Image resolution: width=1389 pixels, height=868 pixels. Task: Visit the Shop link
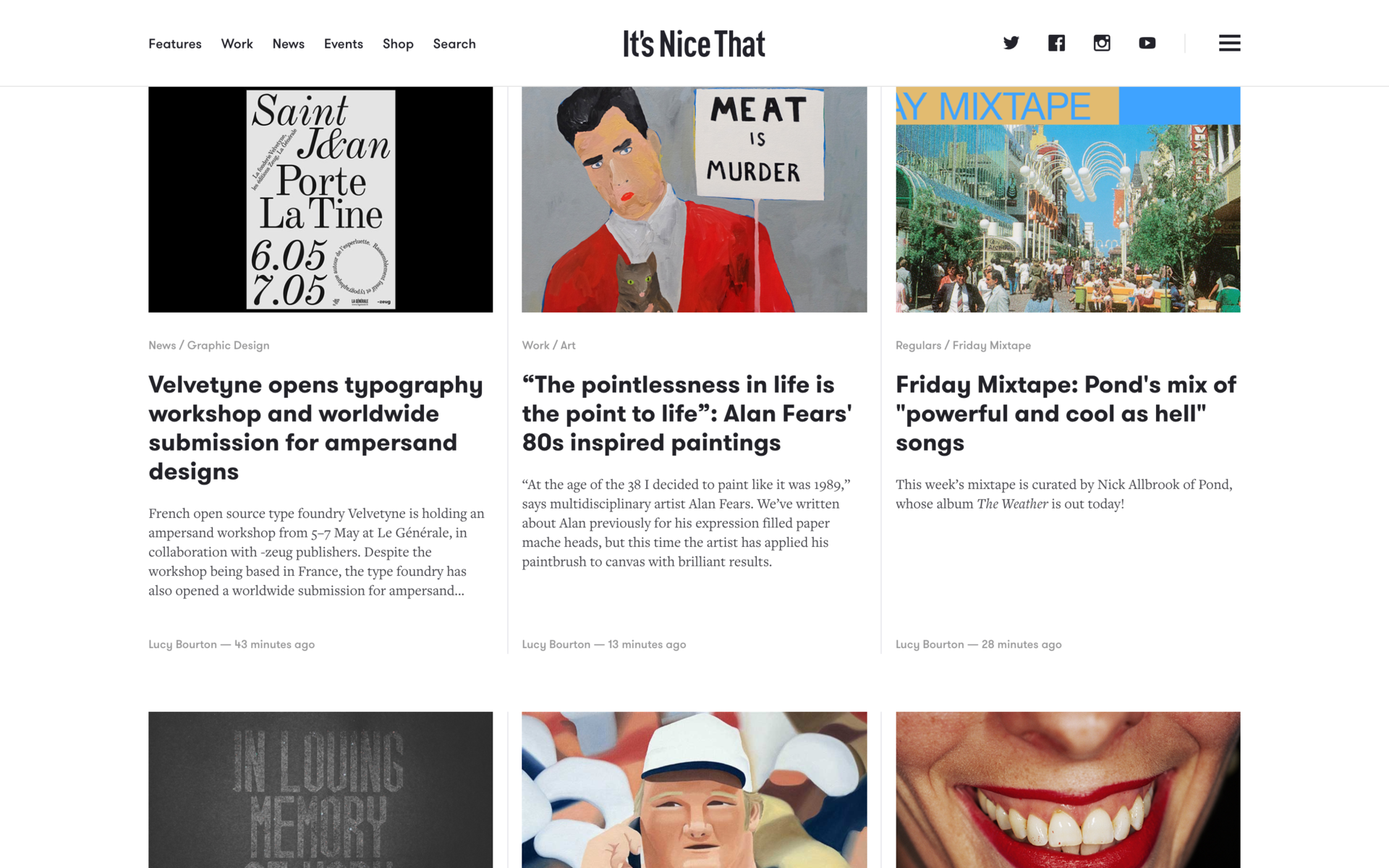[398, 44]
